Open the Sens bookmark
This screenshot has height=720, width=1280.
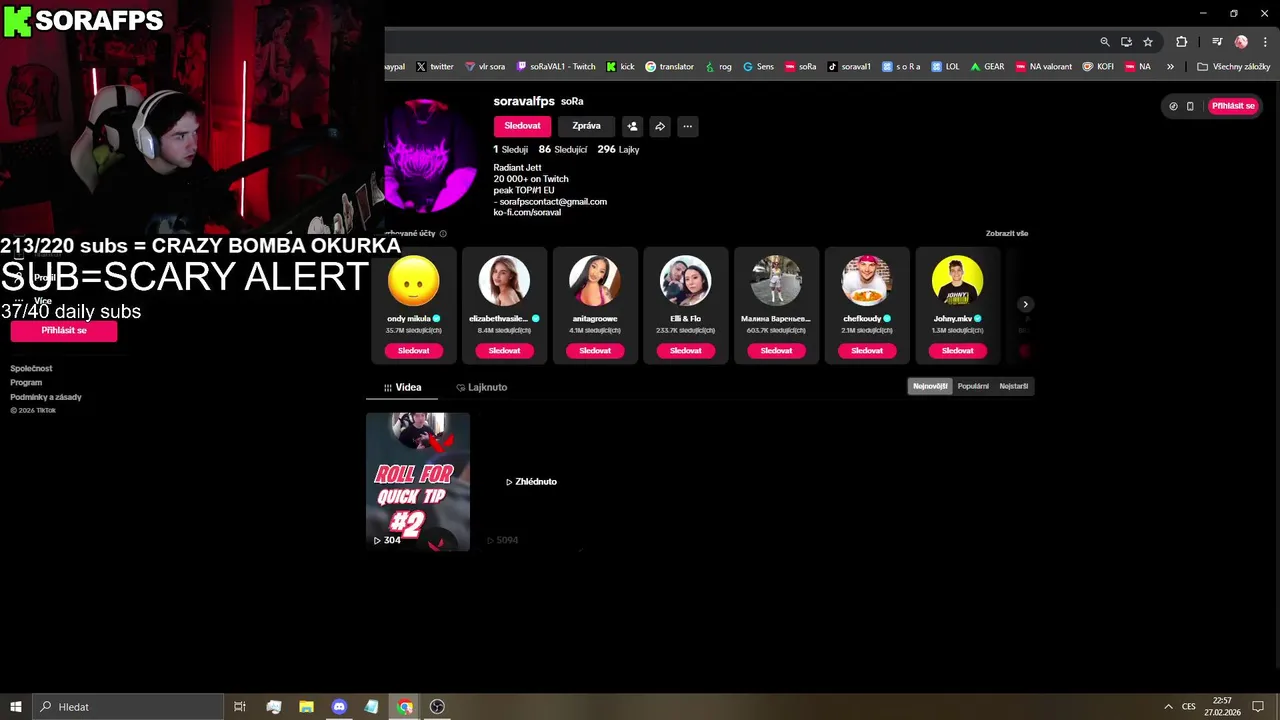pyautogui.click(x=758, y=67)
